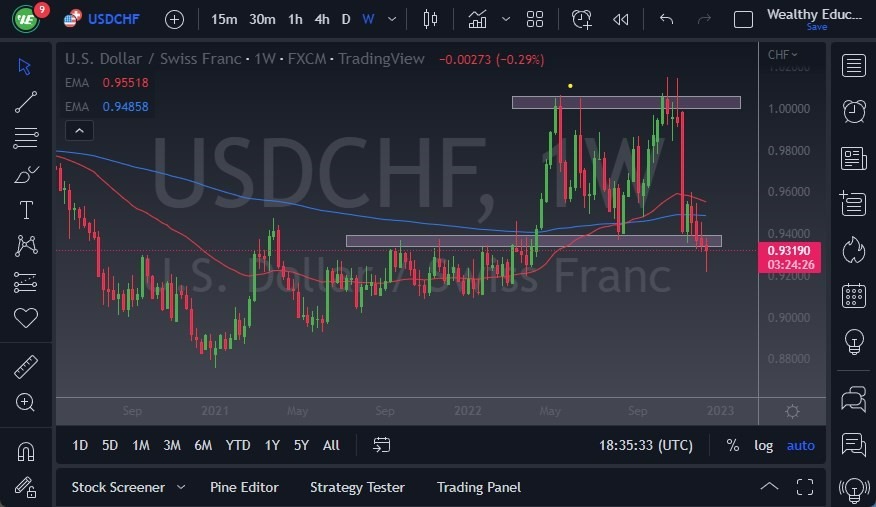Set date range to 1M
The width and height of the screenshot is (876, 507).
(x=141, y=445)
